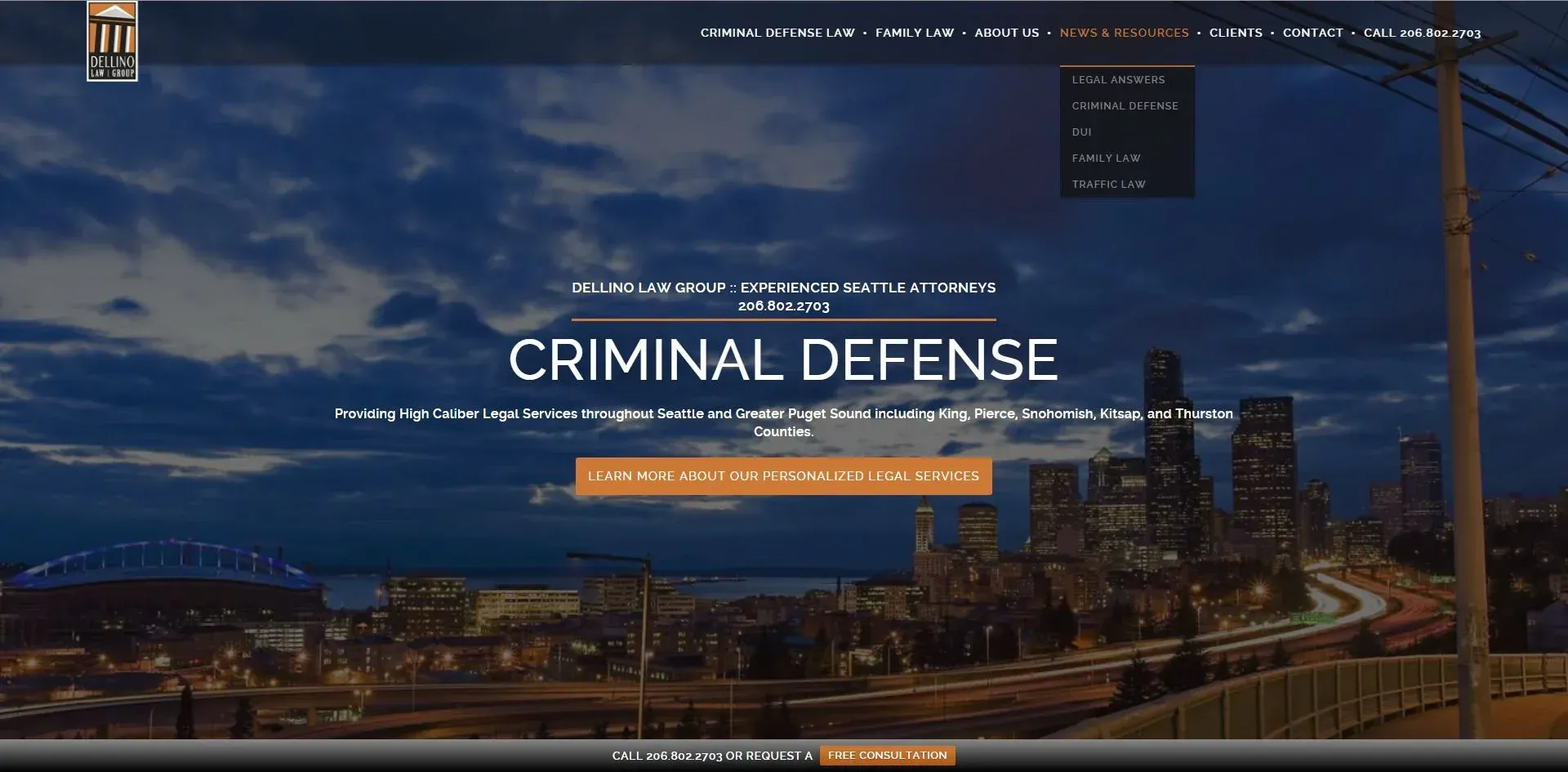Click the phone number in the footer bar
1568x772 pixels.
[683, 756]
